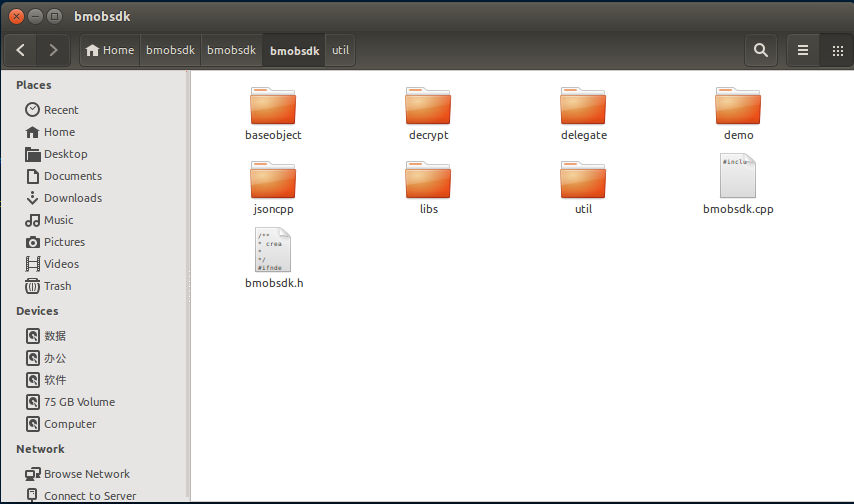Click the jsoncpp folder name label

(273, 209)
